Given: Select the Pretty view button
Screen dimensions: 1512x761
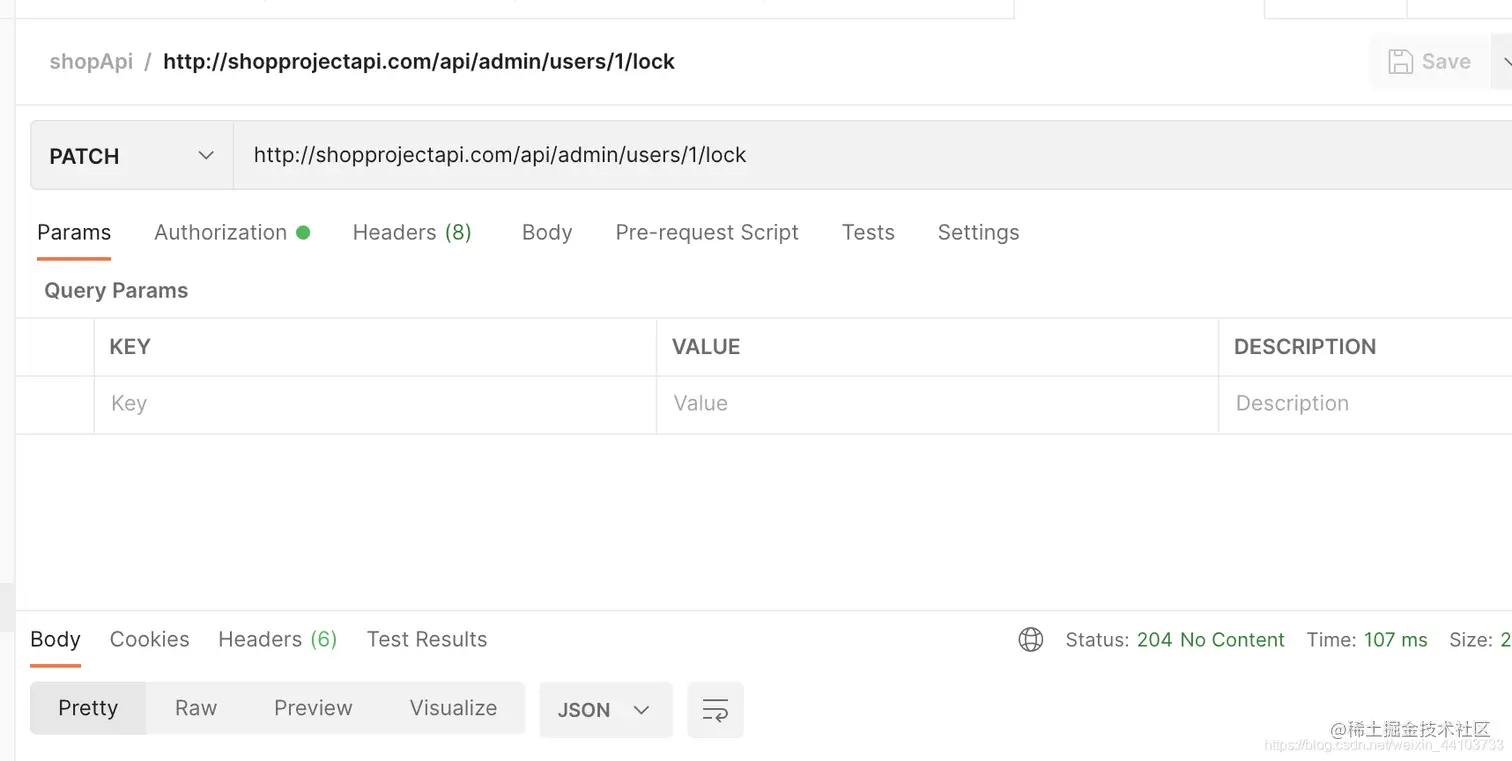Looking at the screenshot, I should pos(88,708).
